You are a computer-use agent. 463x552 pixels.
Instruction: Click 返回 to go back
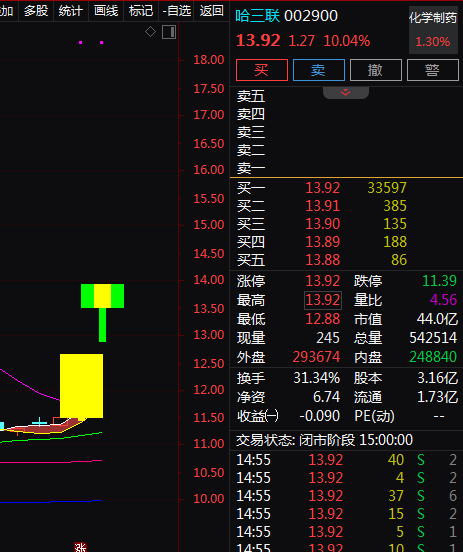212,11
